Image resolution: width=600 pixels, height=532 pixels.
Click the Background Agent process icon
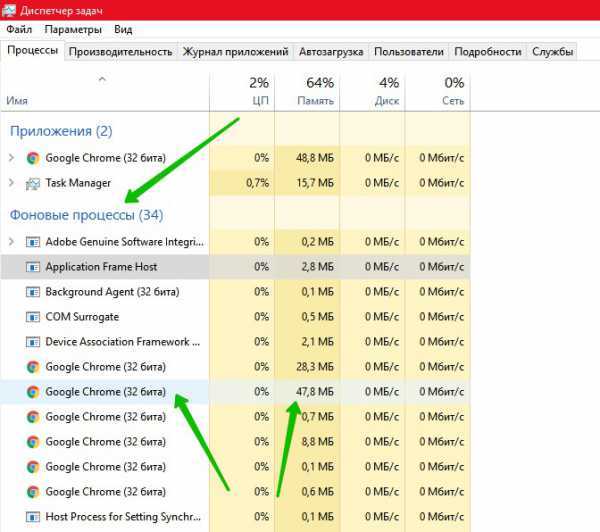click(x=33, y=292)
